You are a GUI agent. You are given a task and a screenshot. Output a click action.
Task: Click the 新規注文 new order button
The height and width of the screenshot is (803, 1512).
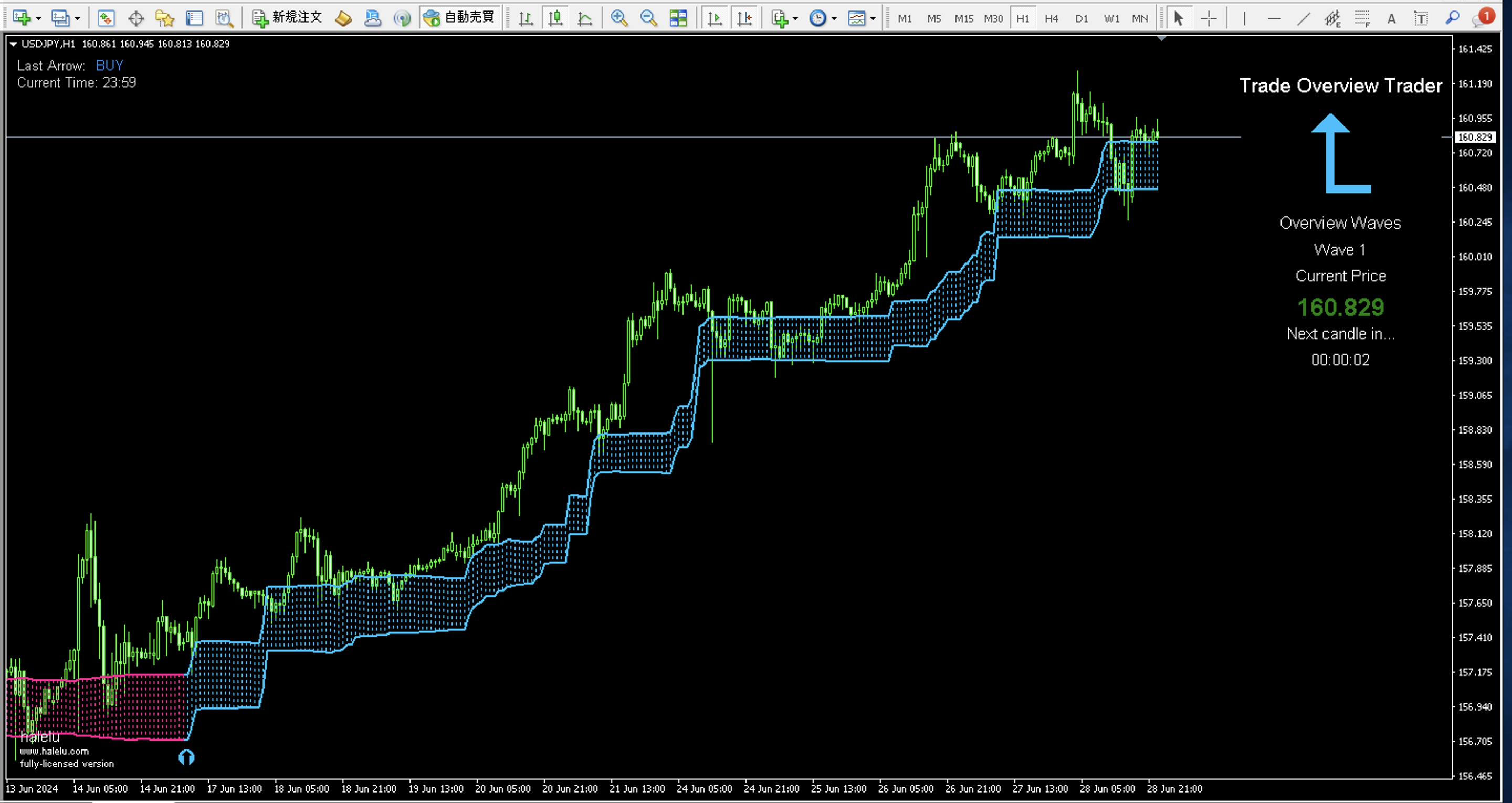click(287, 18)
